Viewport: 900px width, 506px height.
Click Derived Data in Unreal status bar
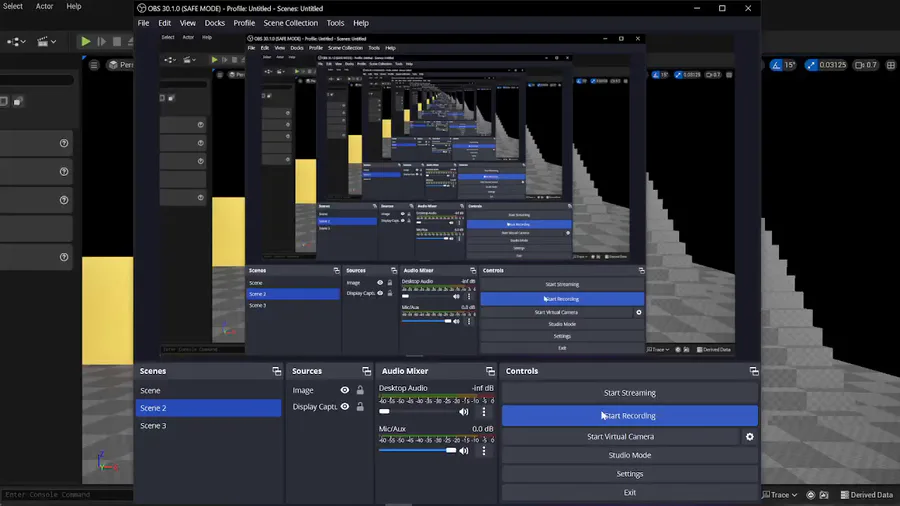867,495
